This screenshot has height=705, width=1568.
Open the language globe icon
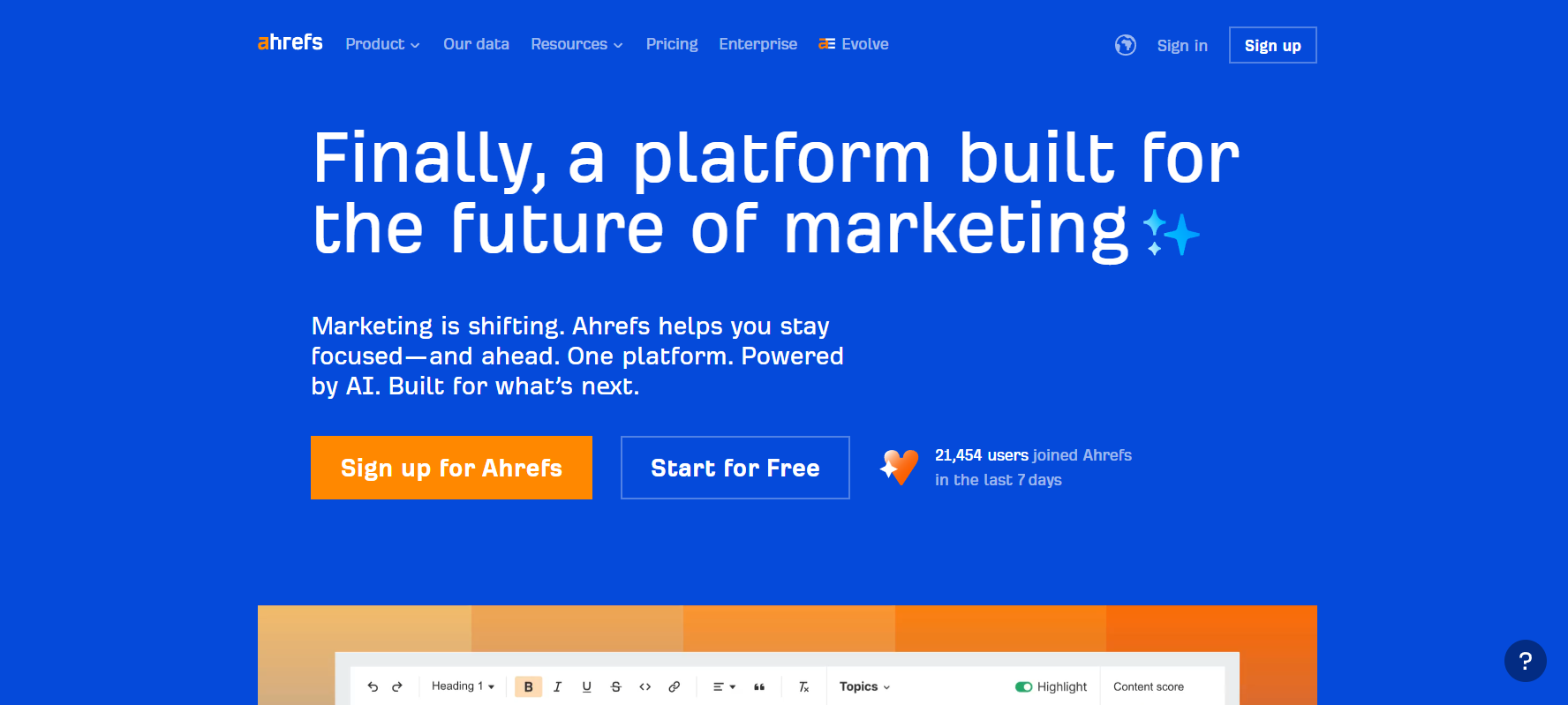1125,45
